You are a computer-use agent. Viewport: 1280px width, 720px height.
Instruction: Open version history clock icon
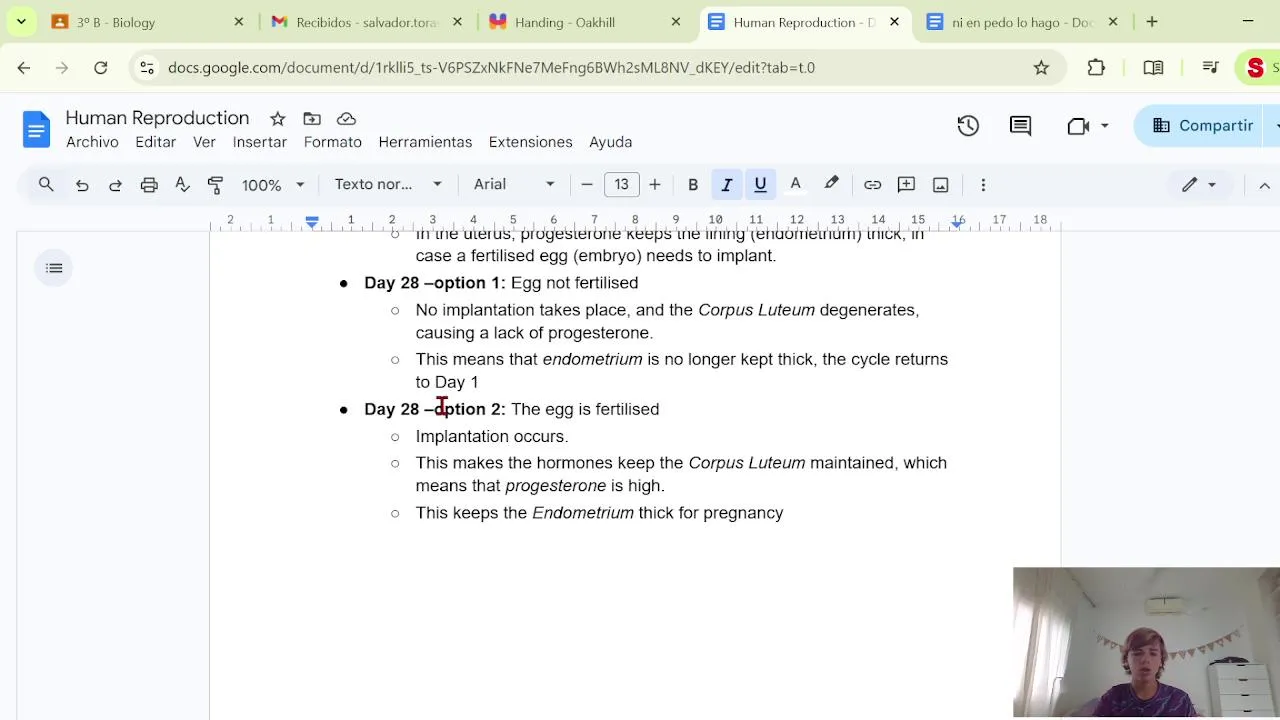(x=968, y=126)
